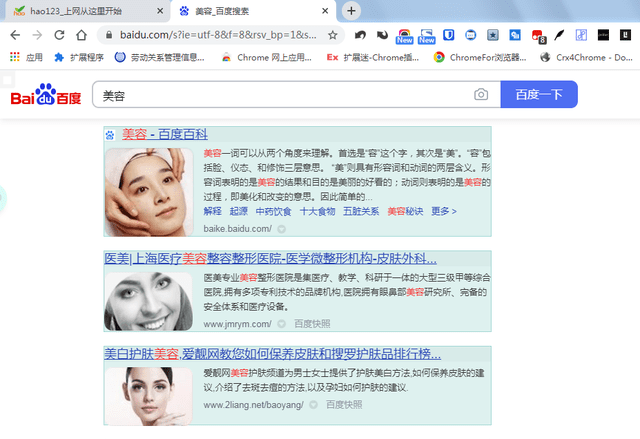The width and height of the screenshot is (640, 439).
Task: Bookmark this page with the star icon
Action: click(333, 35)
